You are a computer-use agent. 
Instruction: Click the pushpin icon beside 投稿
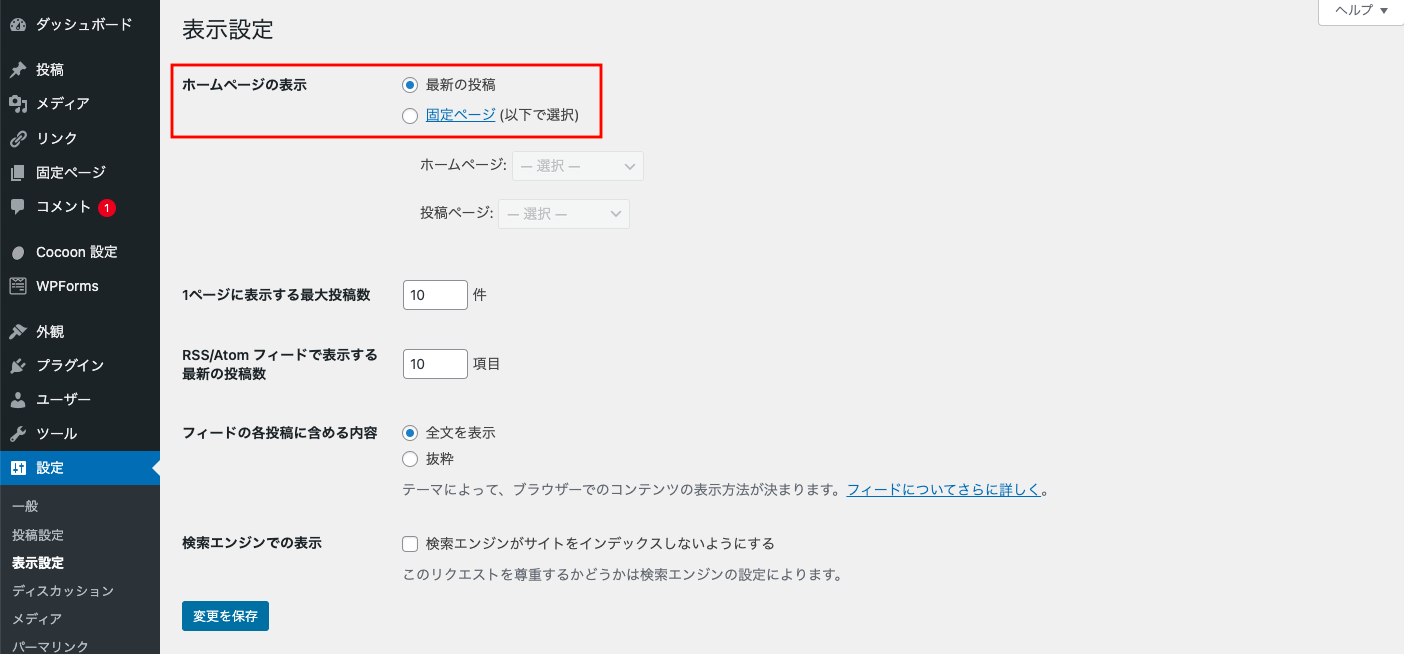(x=18, y=70)
